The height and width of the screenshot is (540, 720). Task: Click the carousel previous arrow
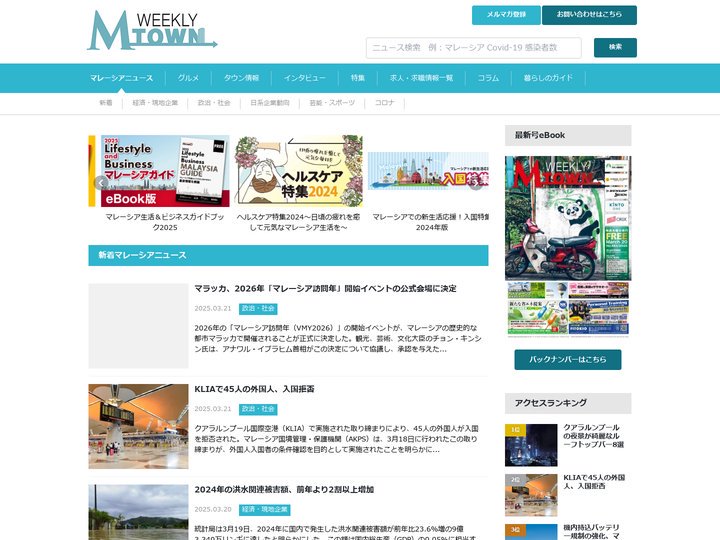tap(101, 183)
